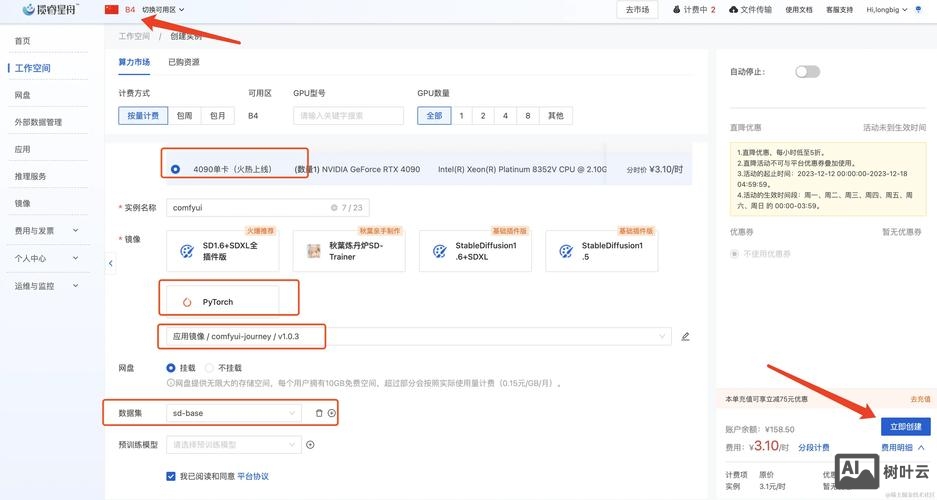The height and width of the screenshot is (500, 937).
Task: Open the 分段计费 link
Action: (813, 447)
